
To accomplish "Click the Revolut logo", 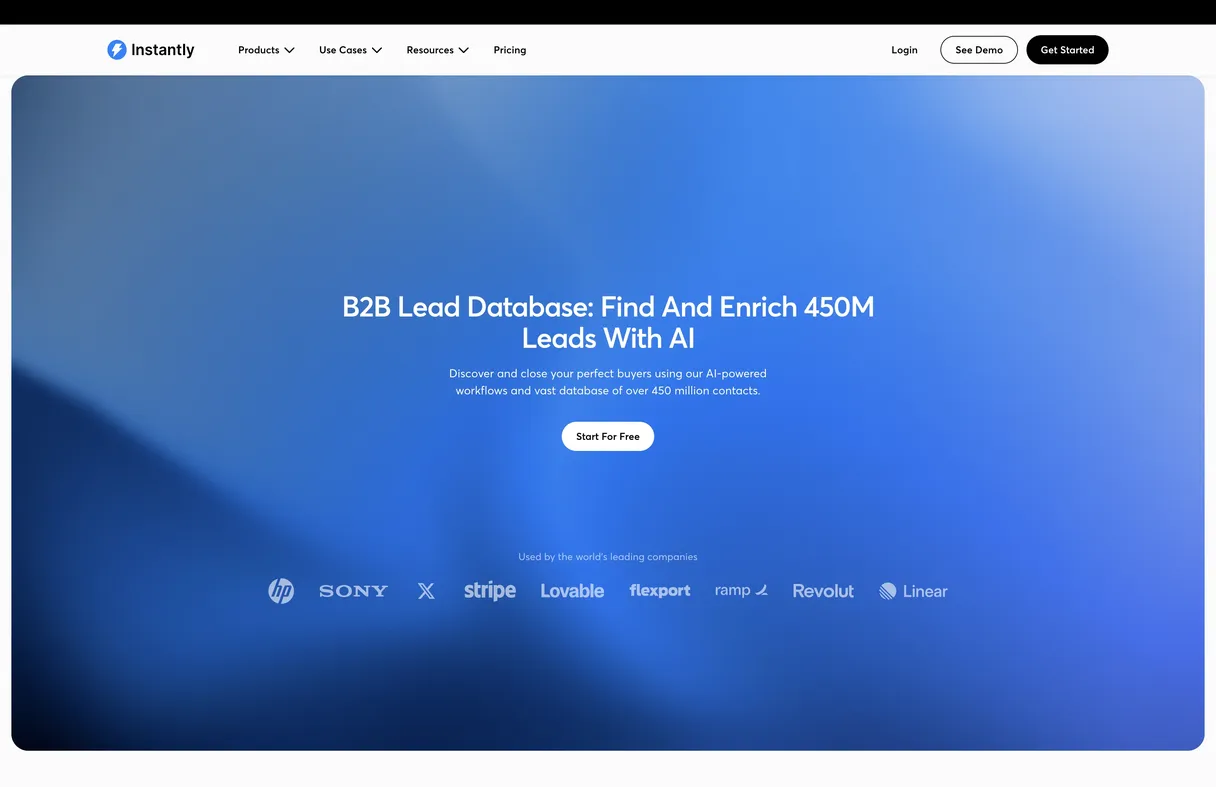I will [x=823, y=591].
